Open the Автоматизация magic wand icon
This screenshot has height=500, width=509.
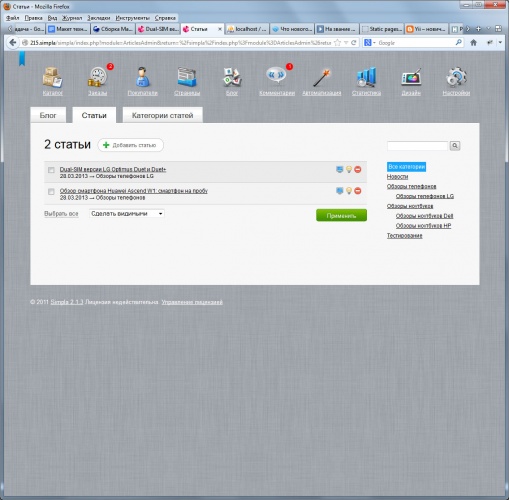click(x=321, y=77)
